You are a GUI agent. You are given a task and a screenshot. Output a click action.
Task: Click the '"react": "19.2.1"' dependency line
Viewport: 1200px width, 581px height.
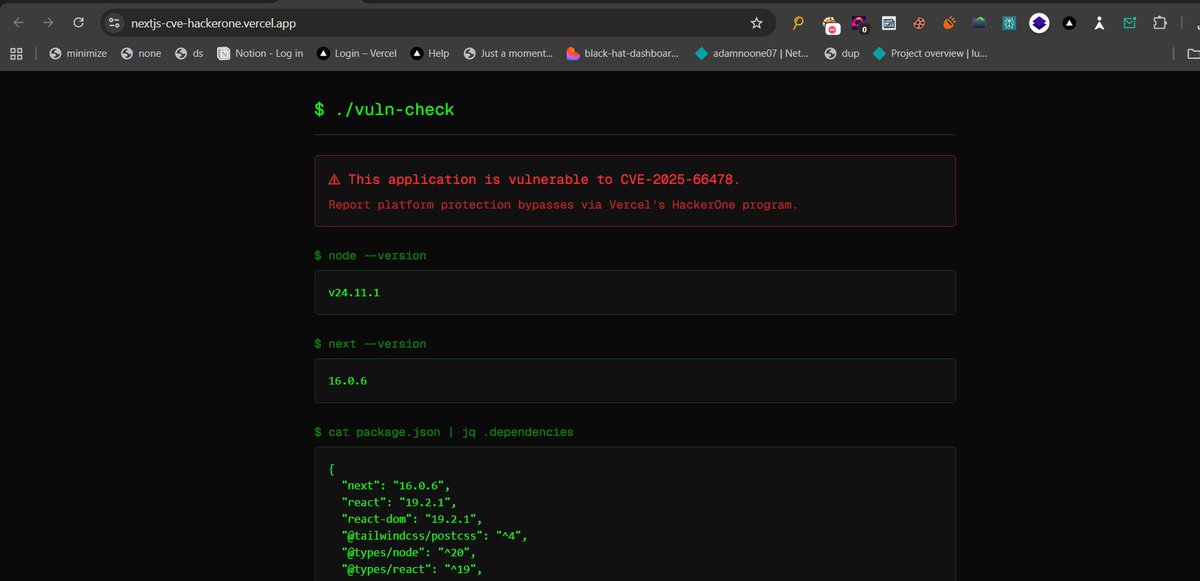tap(399, 502)
